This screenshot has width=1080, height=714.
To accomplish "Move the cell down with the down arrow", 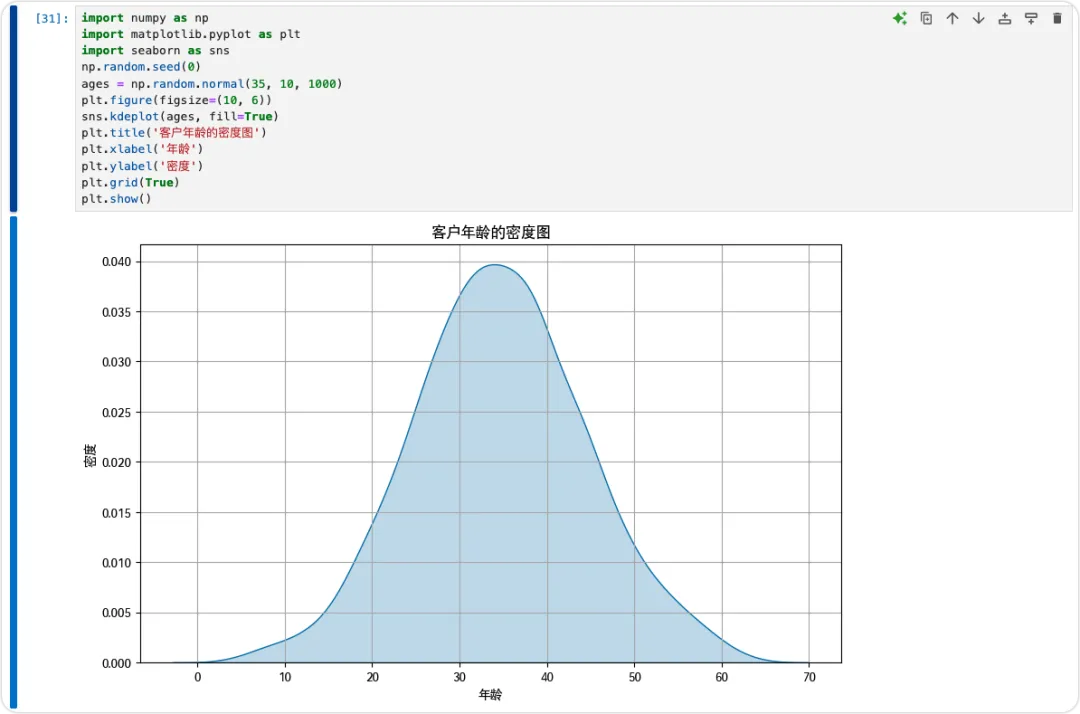I will [x=979, y=19].
